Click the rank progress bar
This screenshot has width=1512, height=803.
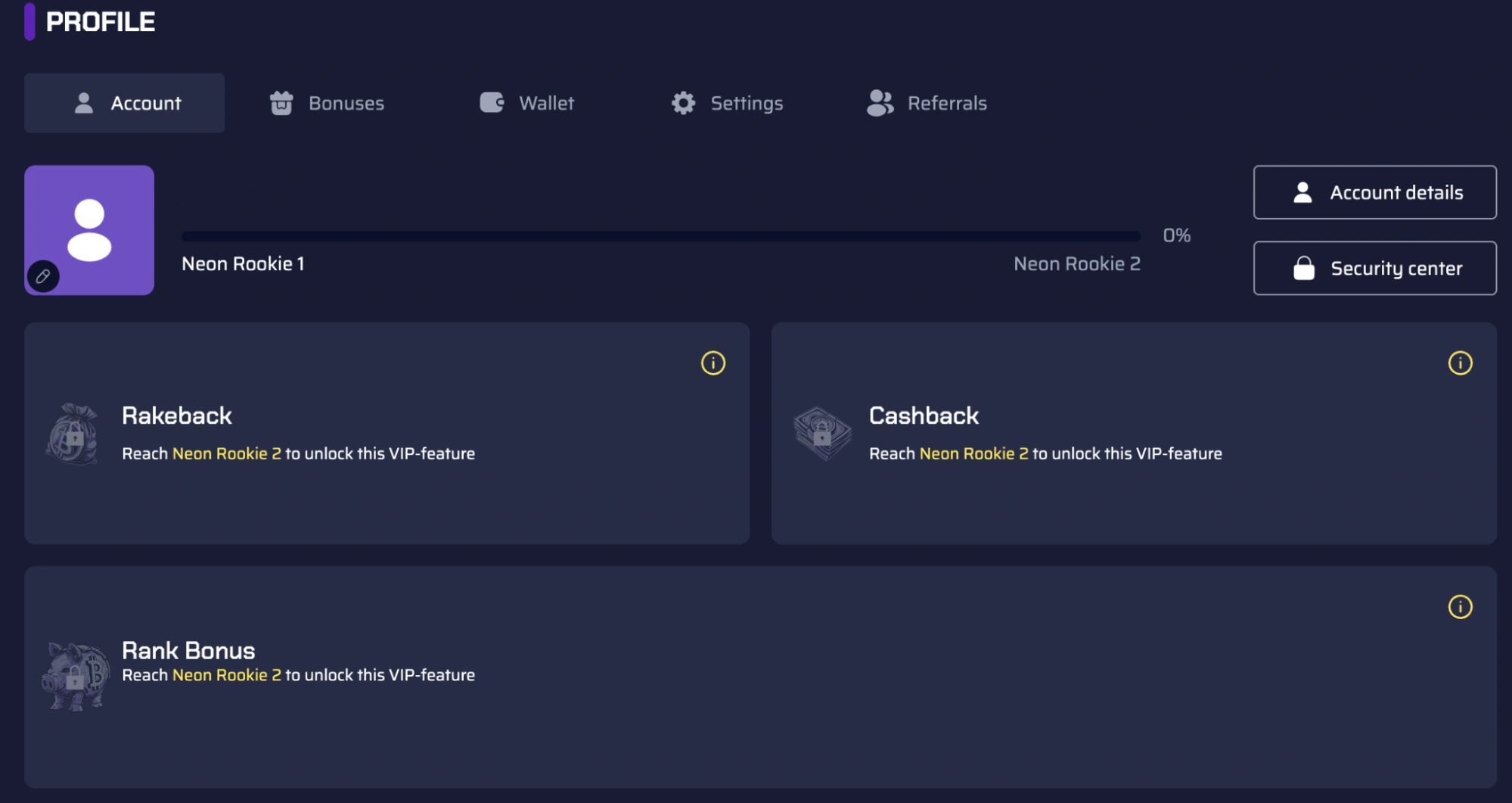pyautogui.click(x=660, y=236)
